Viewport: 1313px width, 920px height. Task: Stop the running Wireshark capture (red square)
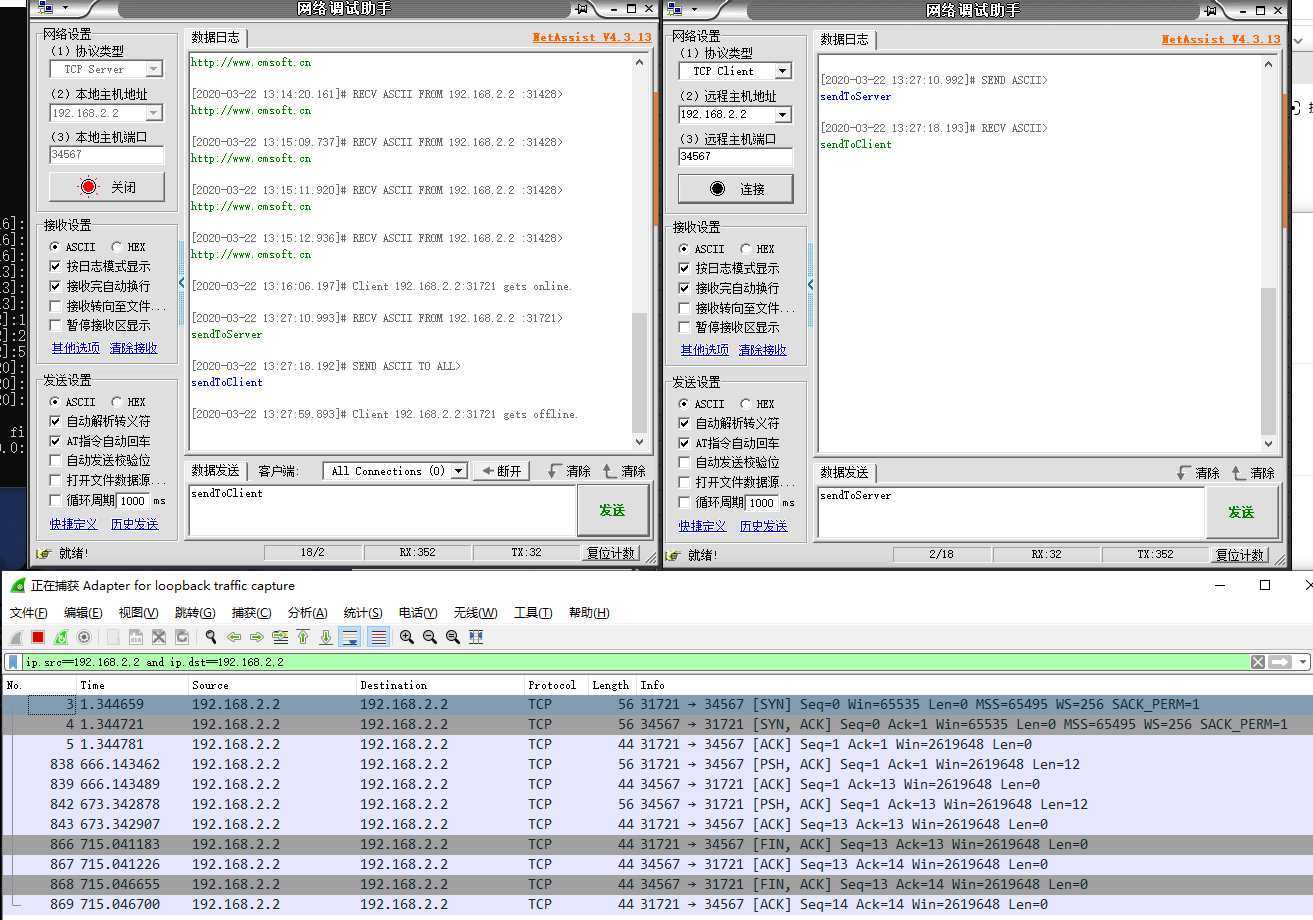click(38, 637)
